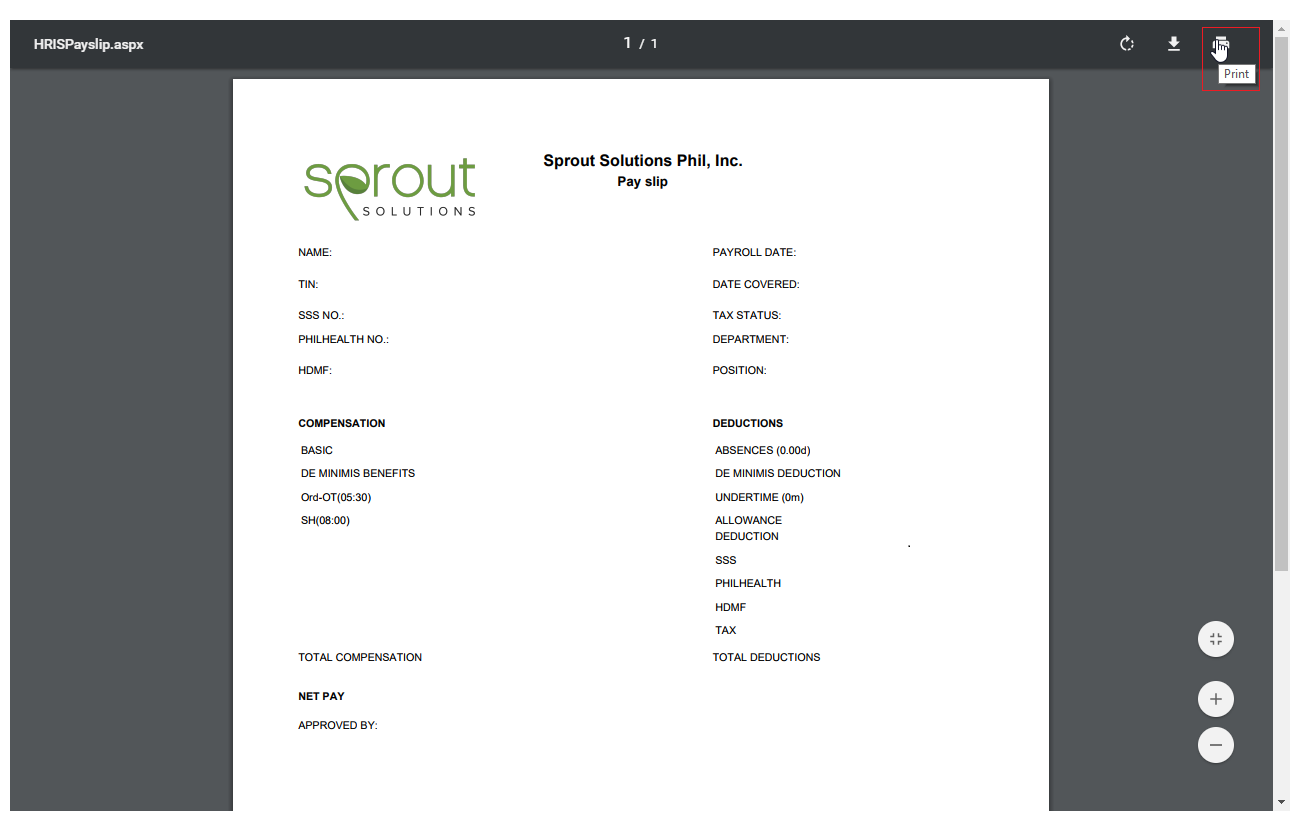This screenshot has width=1302, height=831.
Task: Click the PAYROLL DATE: label
Action: click(x=754, y=253)
